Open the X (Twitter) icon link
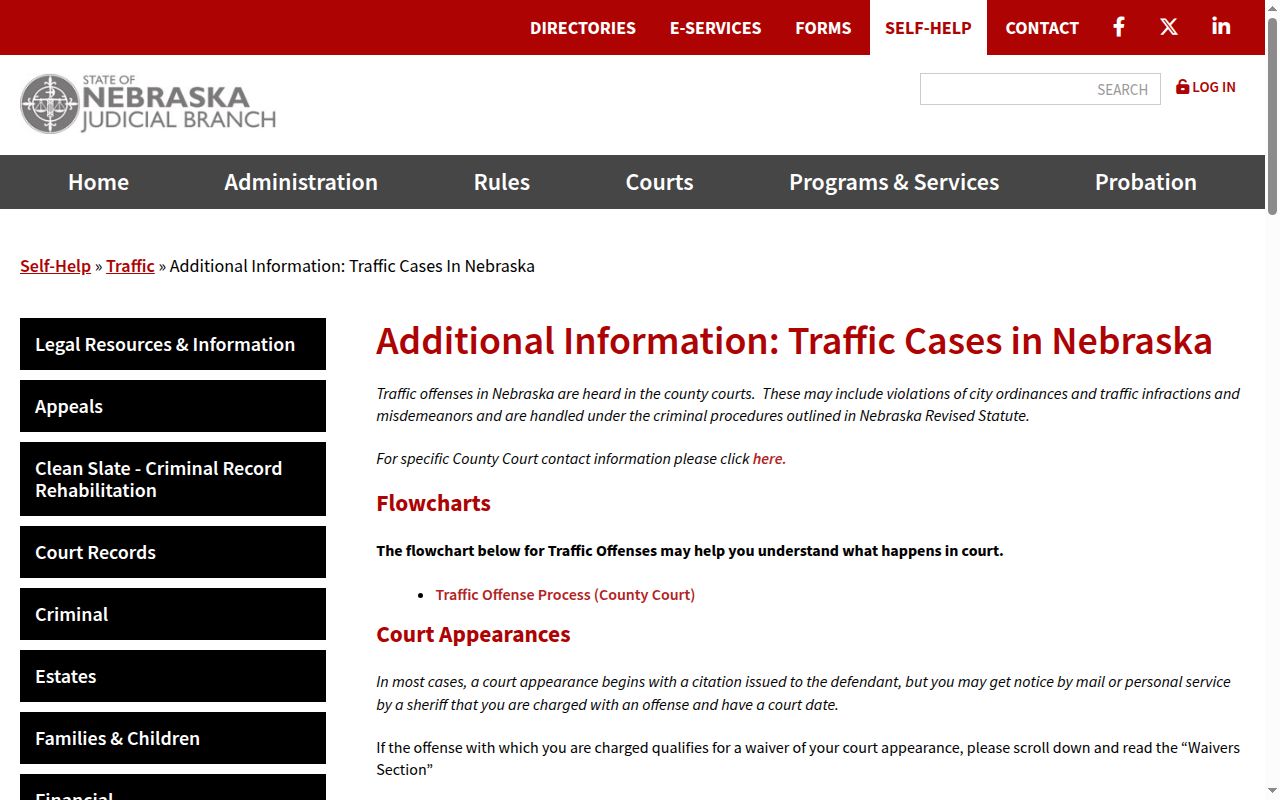This screenshot has width=1280, height=800. point(1169,27)
